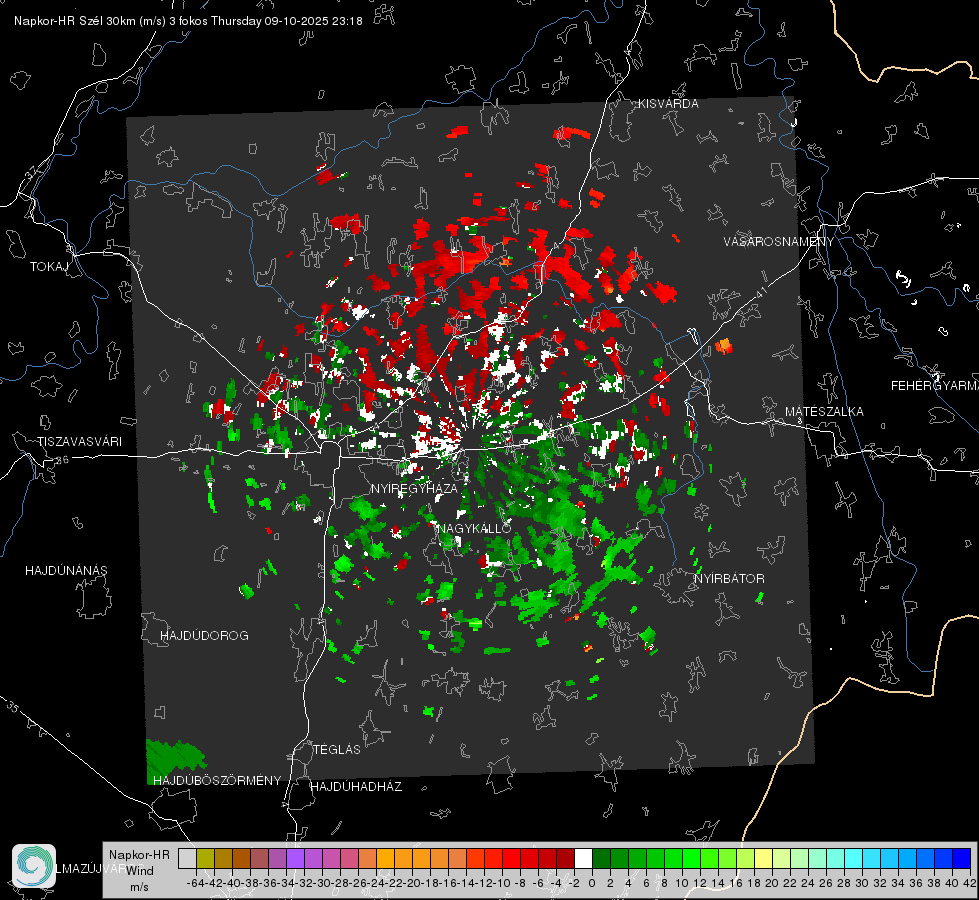Pick the green swatch between 6 and 8
Image resolution: width=979 pixels, height=900 pixels.
(655, 858)
